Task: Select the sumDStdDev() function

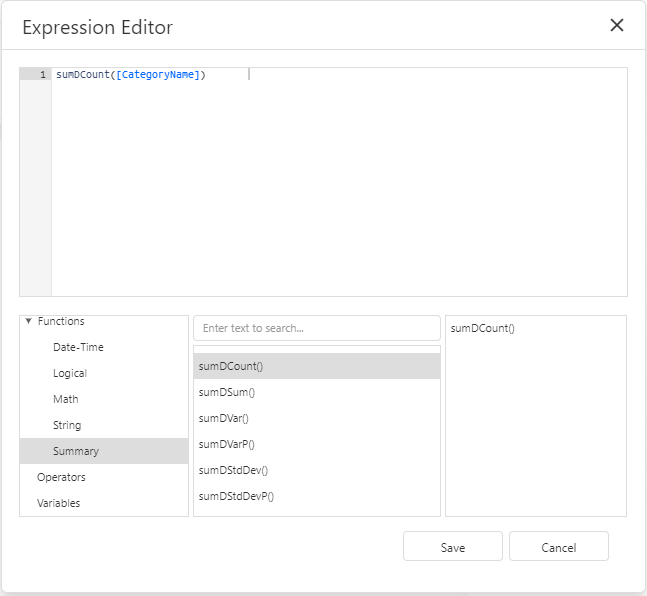Action: click(233, 470)
